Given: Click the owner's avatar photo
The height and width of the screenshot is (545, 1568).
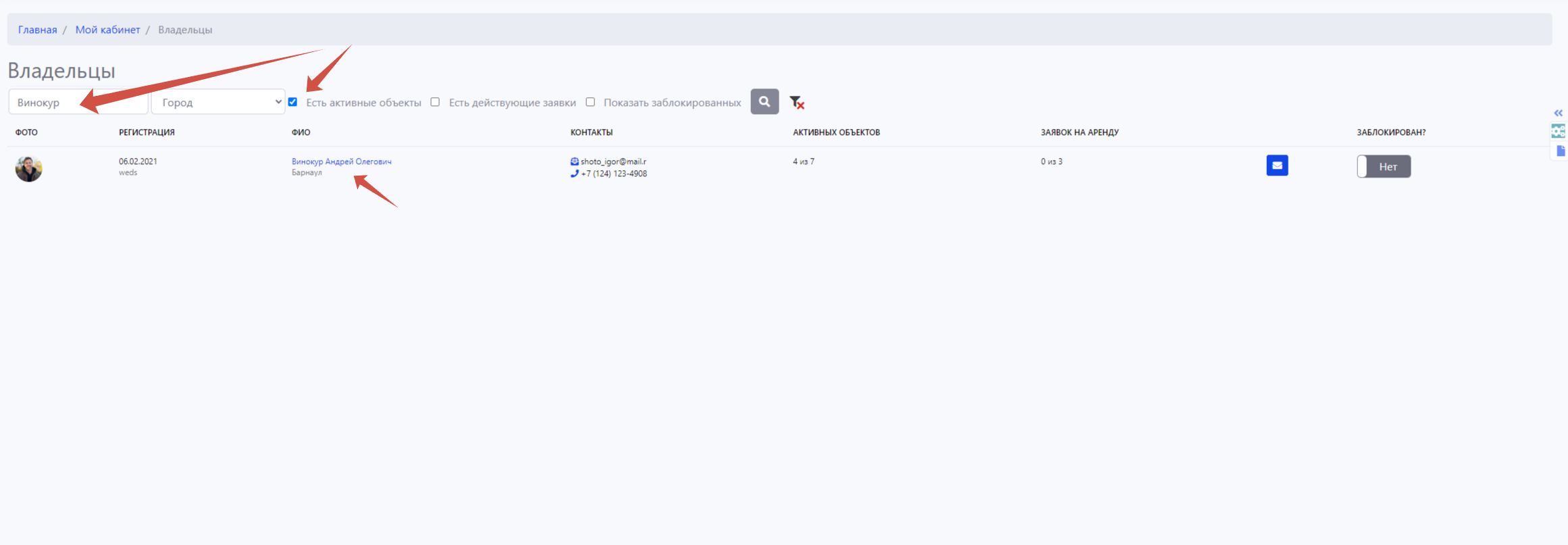Looking at the screenshot, I should tap(29, 168).
